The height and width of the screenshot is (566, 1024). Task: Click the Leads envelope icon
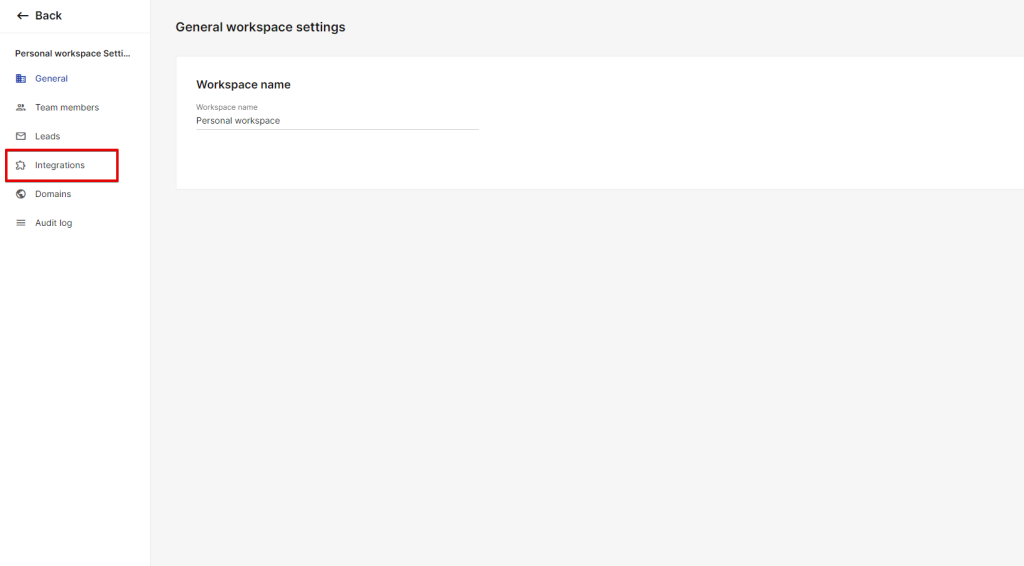click(21, 137)
